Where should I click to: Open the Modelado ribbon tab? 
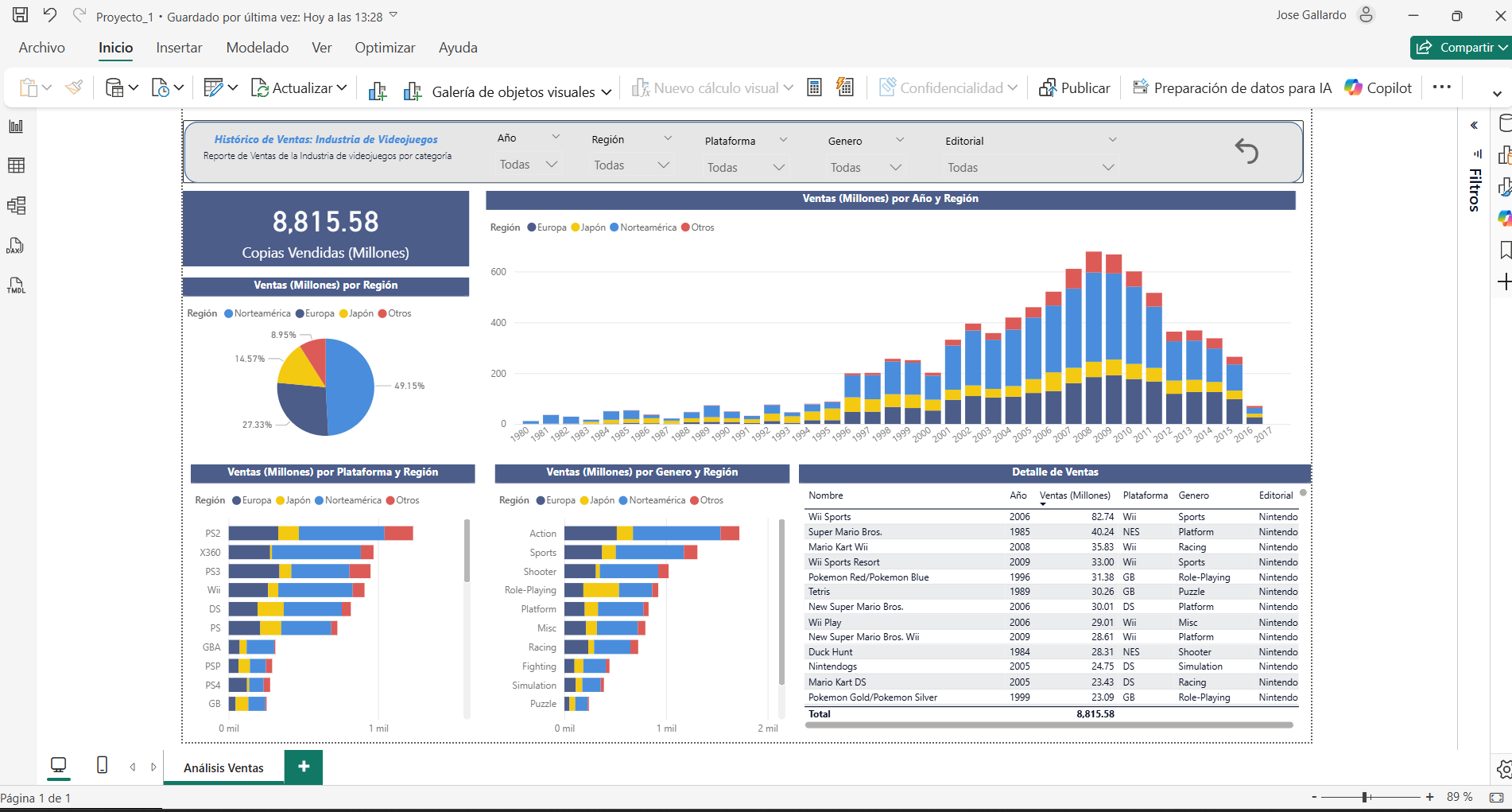tap(258, 48)
